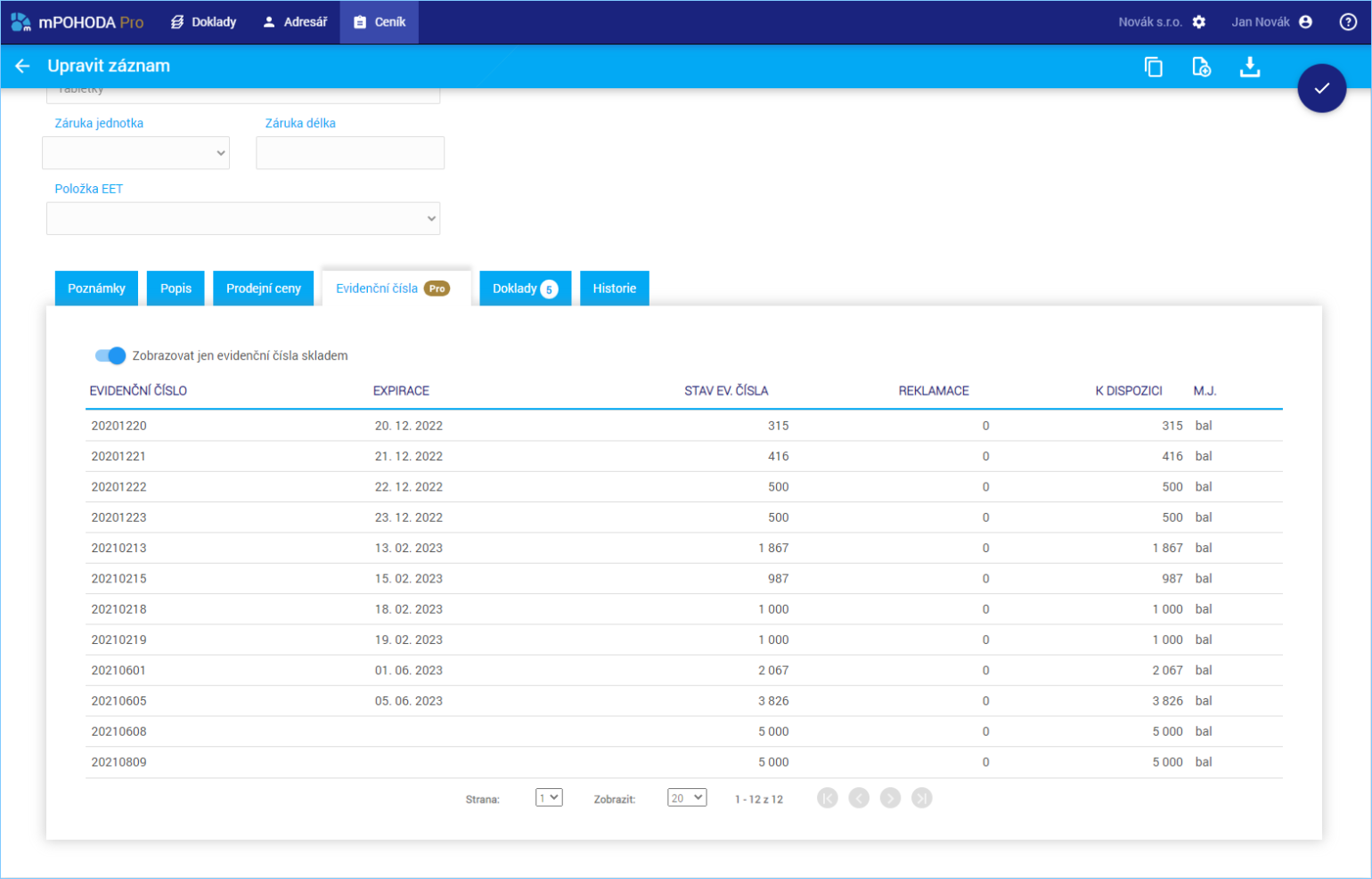The height and width of the screenshot is (879, 1372).
Task: Select row with number 20201223
Action: click(x=684, y=517)
